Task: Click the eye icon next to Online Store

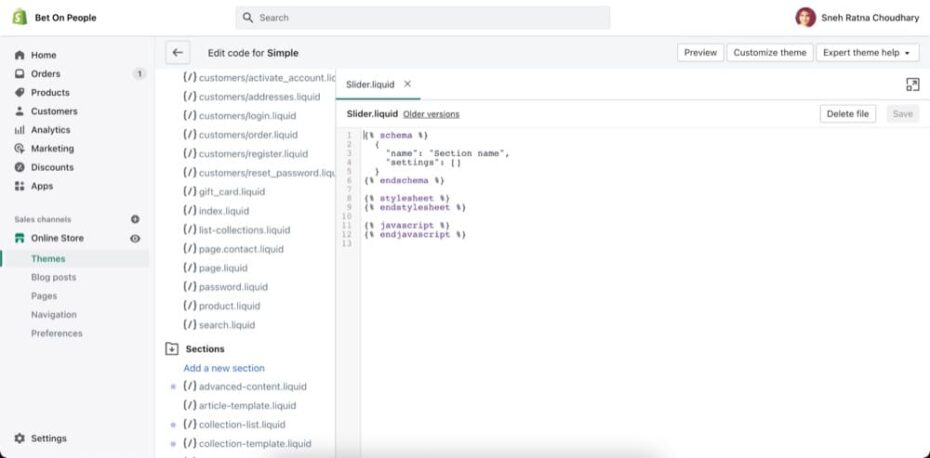Action: pyautogui.click(x=135, y=238)
